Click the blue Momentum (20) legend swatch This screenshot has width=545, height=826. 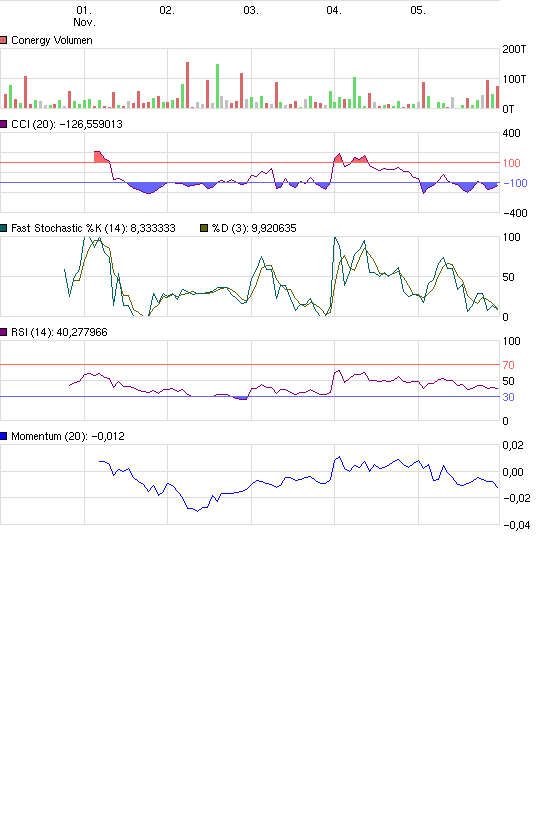point(4,436)
